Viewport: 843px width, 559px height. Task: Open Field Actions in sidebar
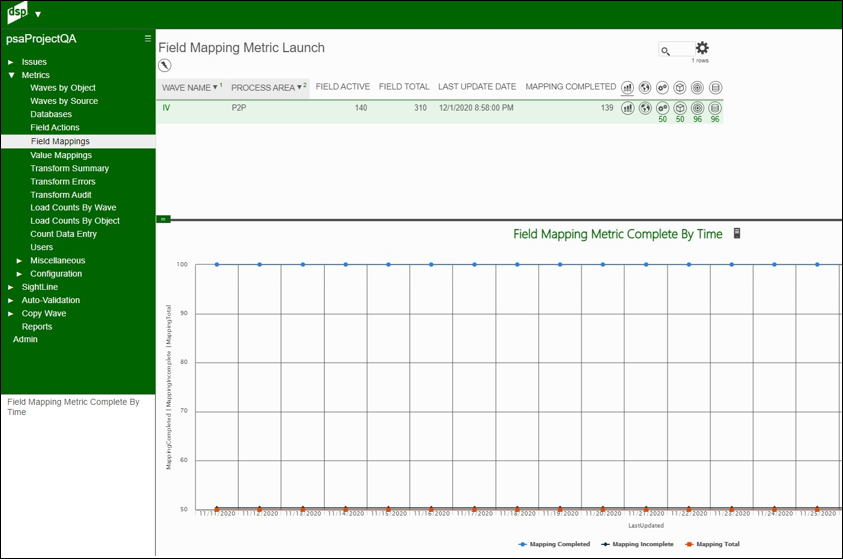click(55, 127)
